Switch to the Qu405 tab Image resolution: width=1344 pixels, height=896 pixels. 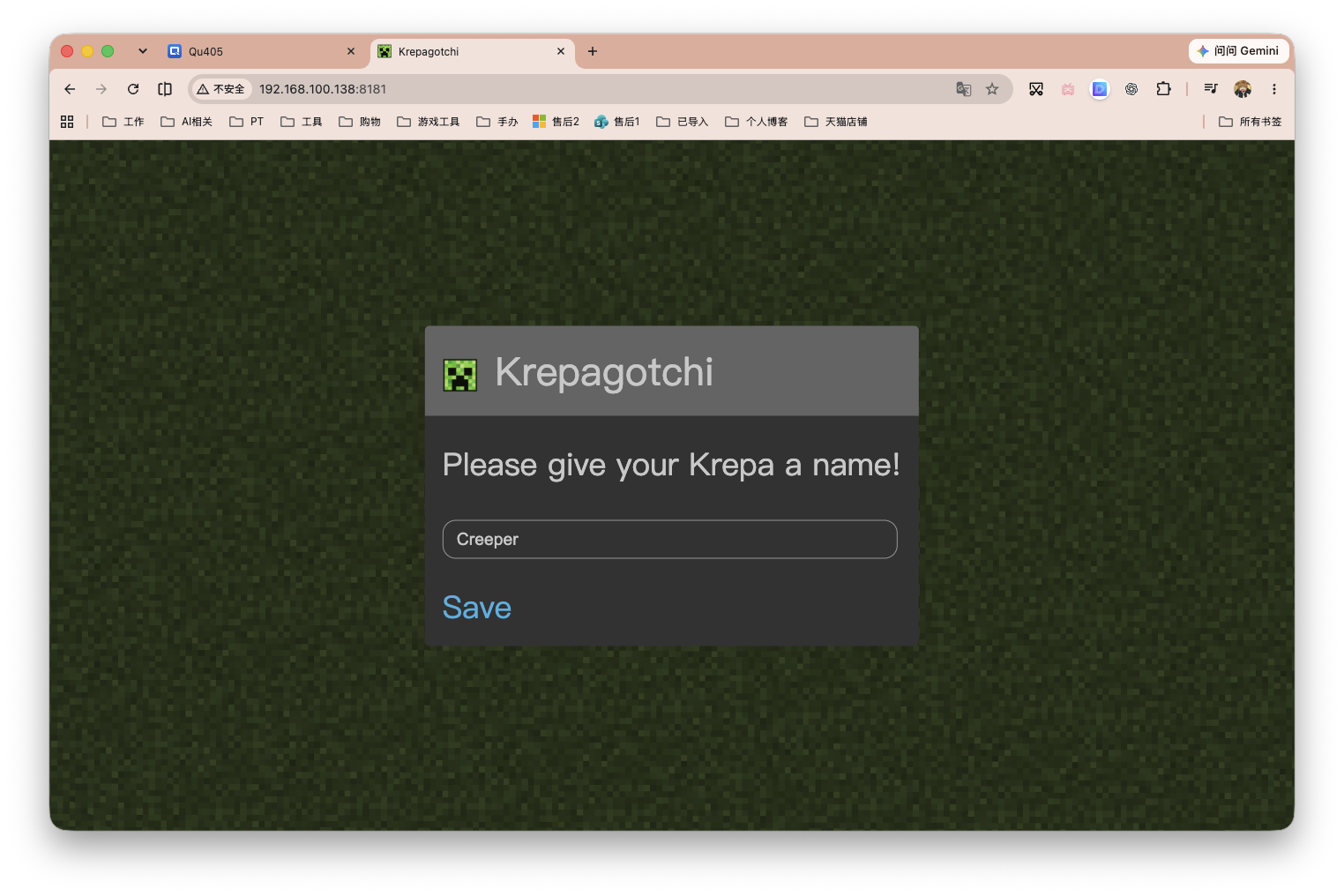(261, 51)
